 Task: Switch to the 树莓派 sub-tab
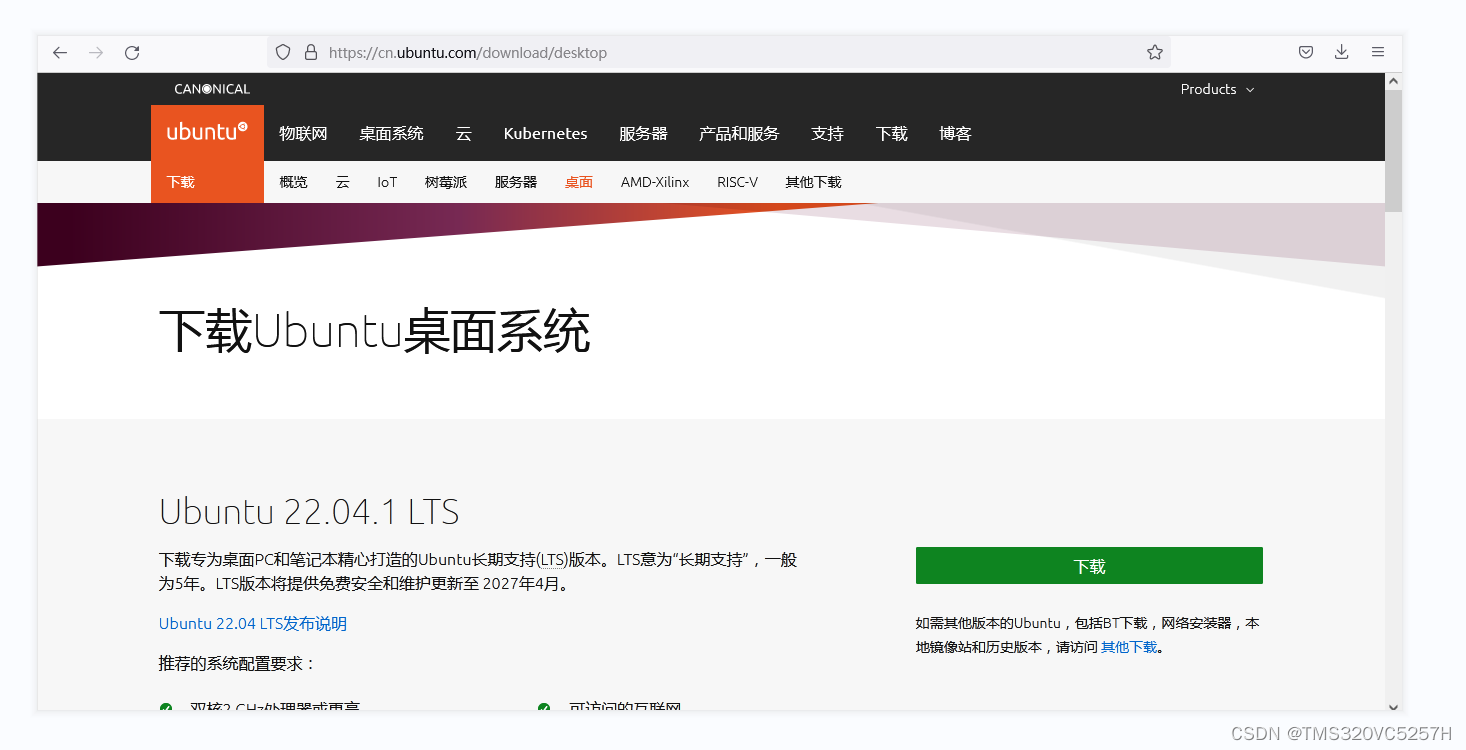click(x=446, y=182)
